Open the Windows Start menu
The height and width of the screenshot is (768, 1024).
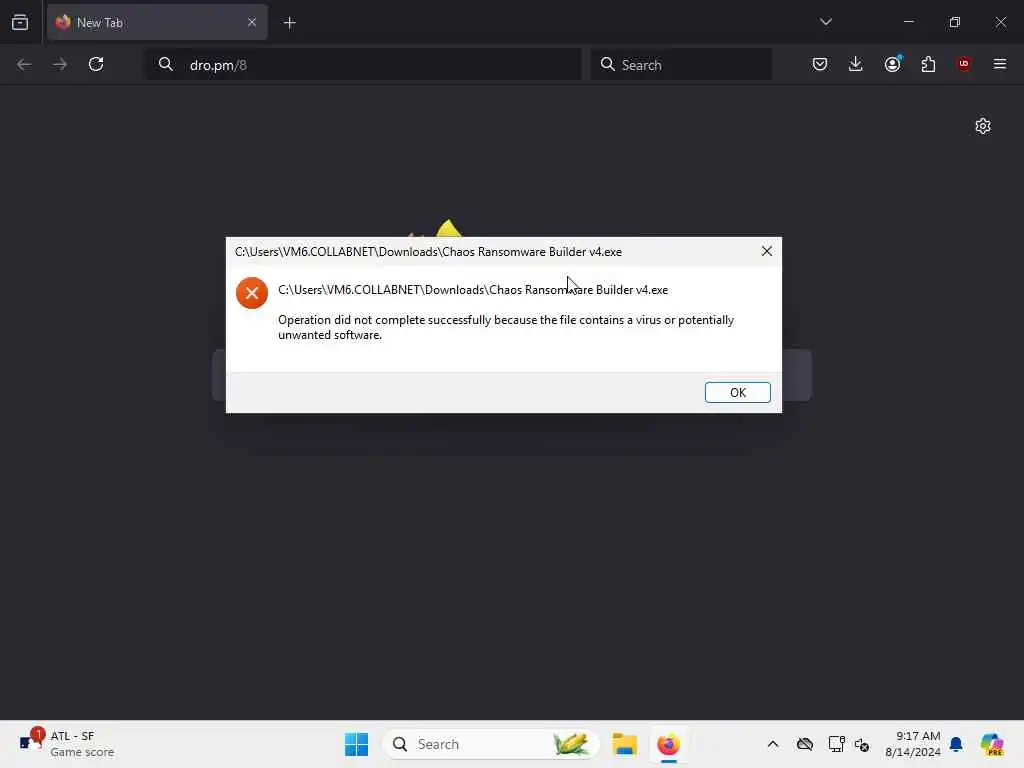pos(357,744)
